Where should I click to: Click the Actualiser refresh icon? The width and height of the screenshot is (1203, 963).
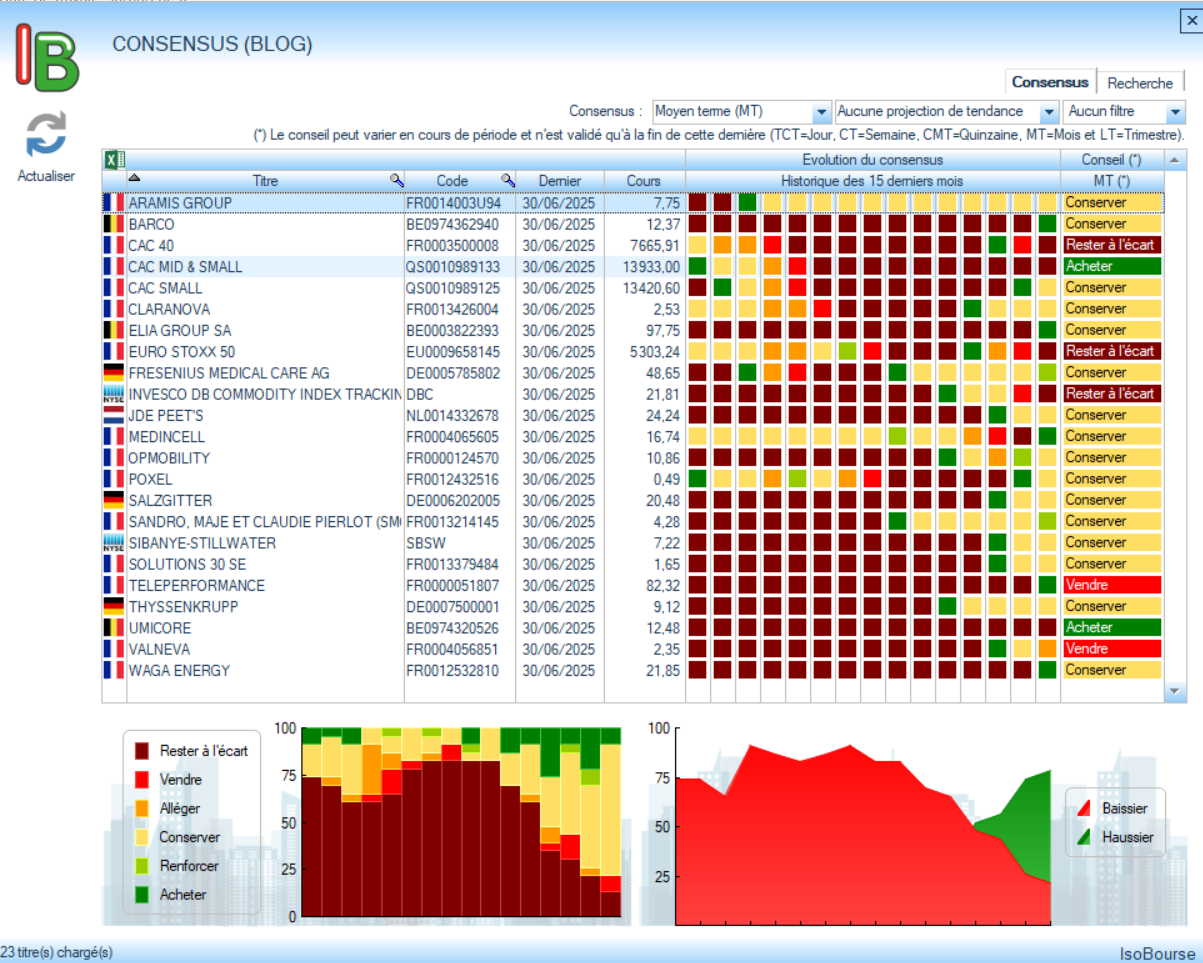coord(46,134)
